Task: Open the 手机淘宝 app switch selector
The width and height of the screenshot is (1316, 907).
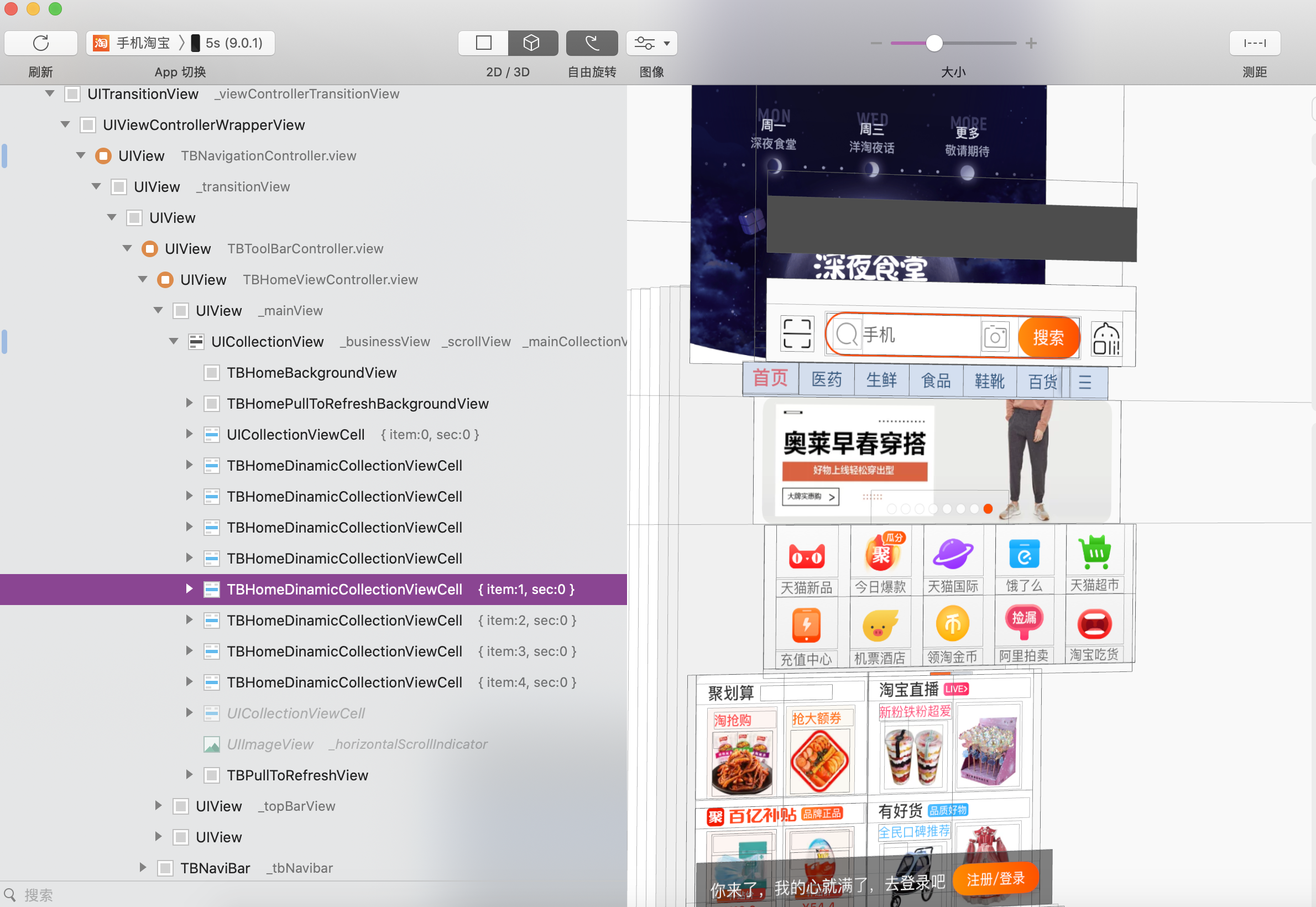Action: click(x=142, y=43)
